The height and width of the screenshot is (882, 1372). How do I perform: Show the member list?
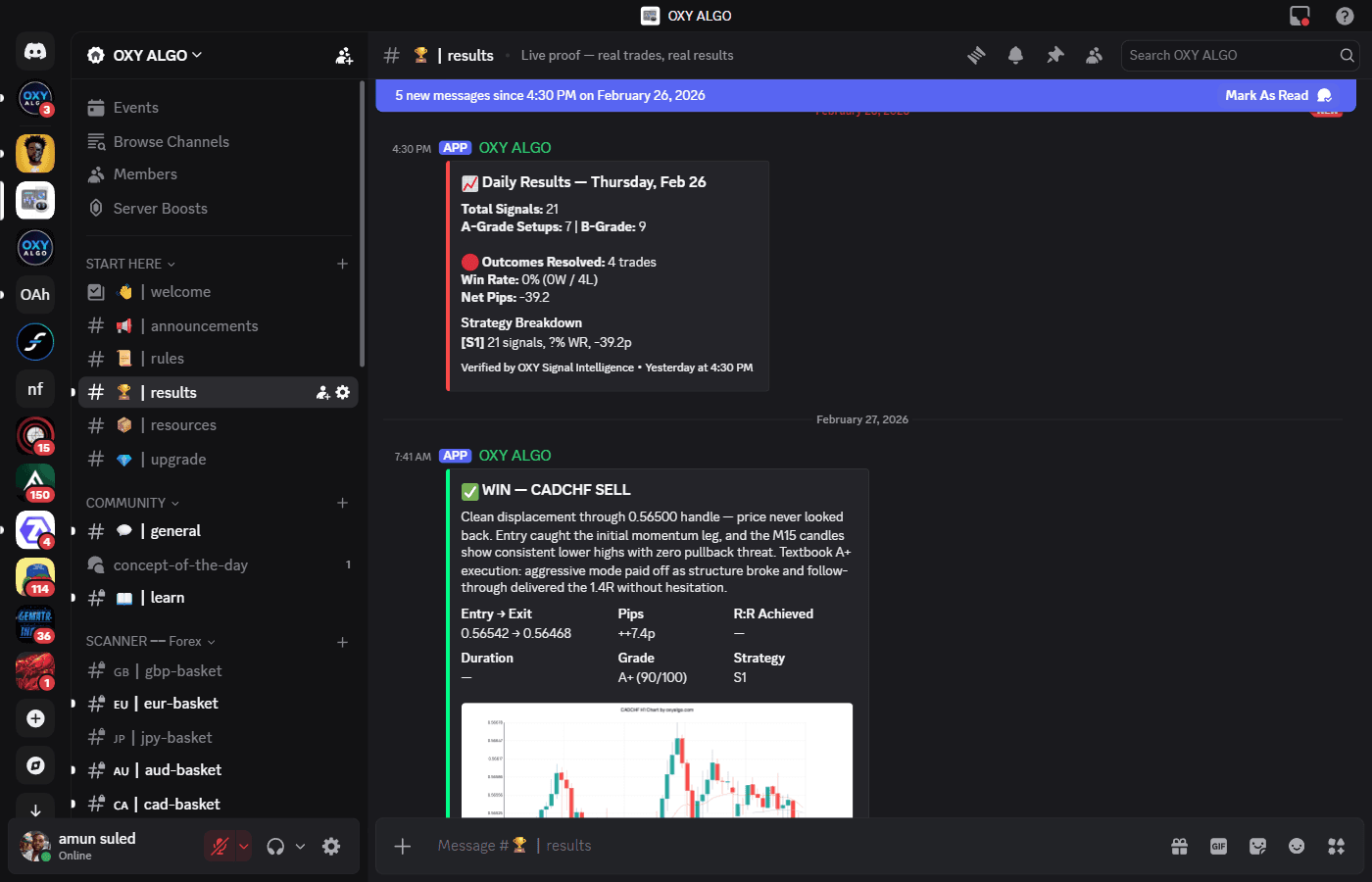1094,56
